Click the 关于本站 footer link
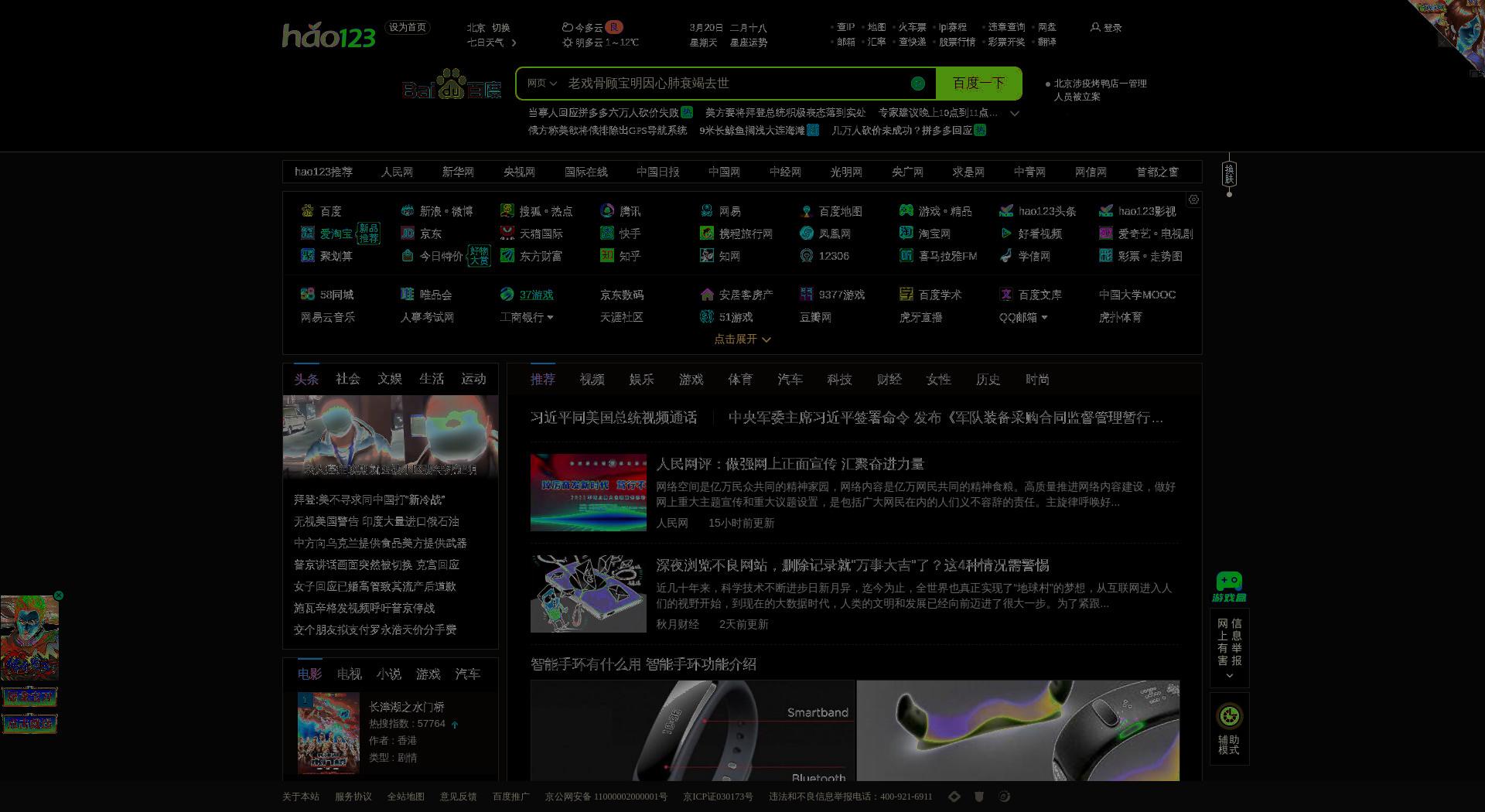1485x812 pixels. tap(301, 797)
